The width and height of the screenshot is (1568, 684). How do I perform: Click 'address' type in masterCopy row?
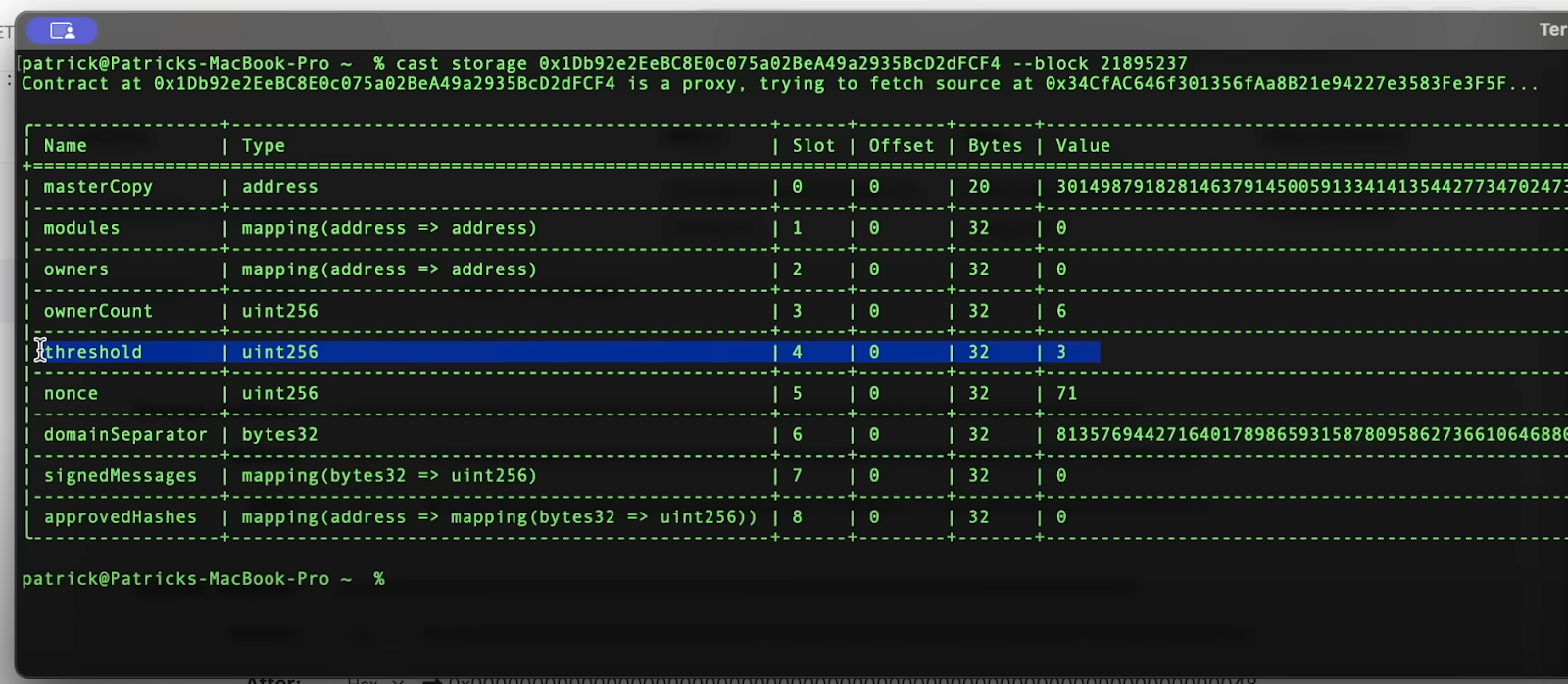coord(280,187)
